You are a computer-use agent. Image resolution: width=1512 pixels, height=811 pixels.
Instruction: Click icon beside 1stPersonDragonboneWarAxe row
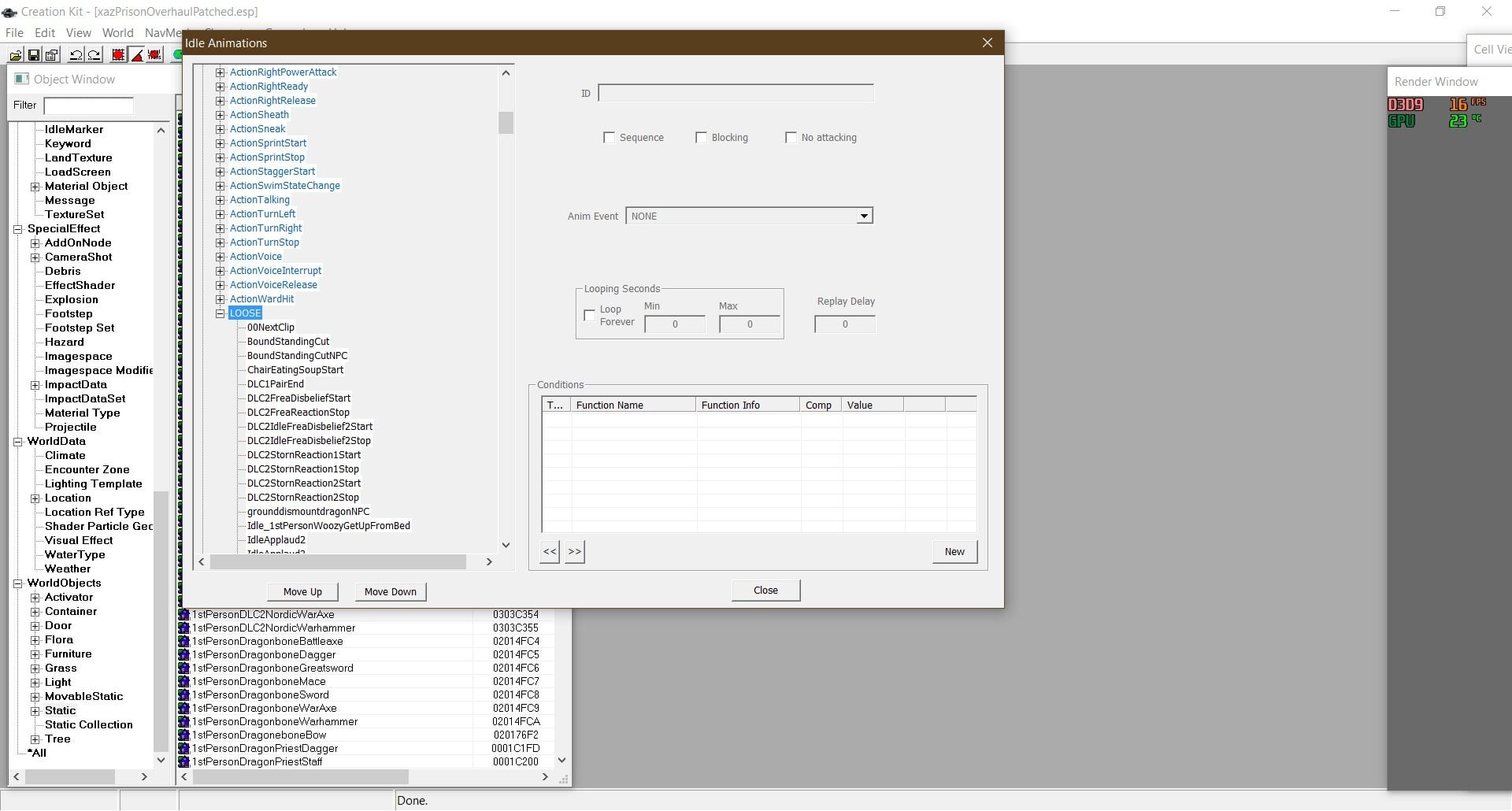click(x=184, y=709)
